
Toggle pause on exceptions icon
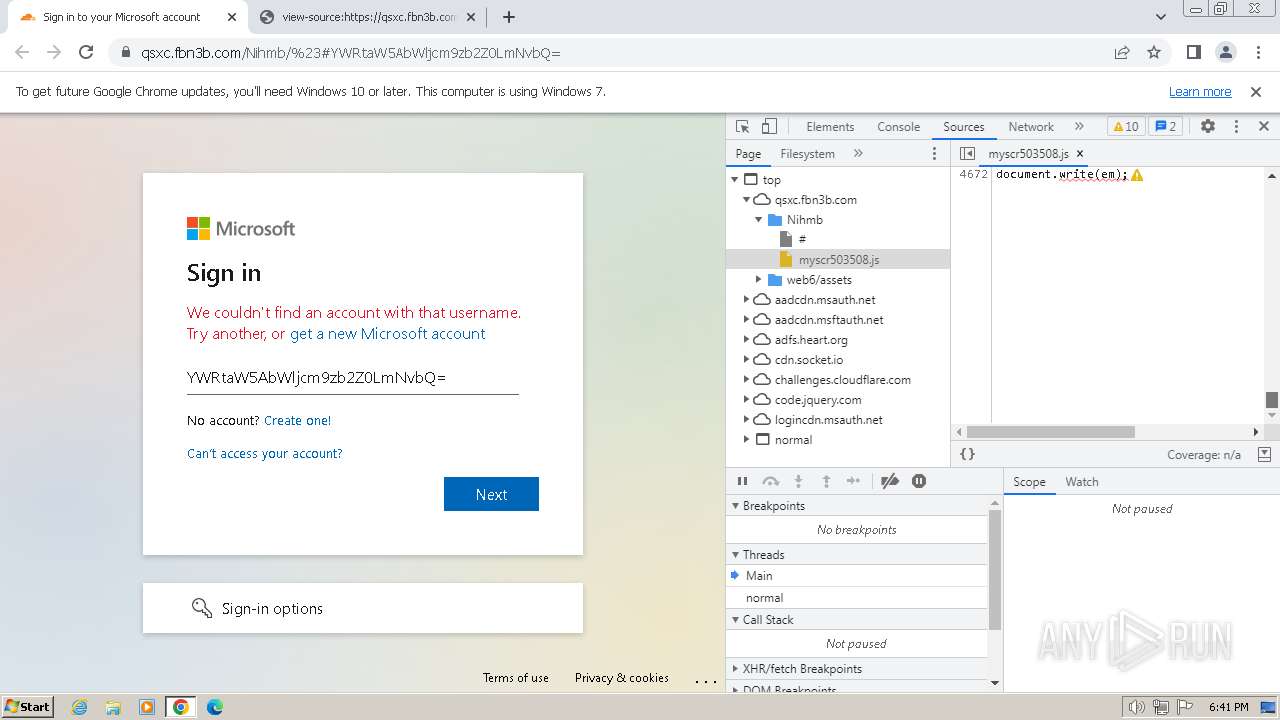919,481
